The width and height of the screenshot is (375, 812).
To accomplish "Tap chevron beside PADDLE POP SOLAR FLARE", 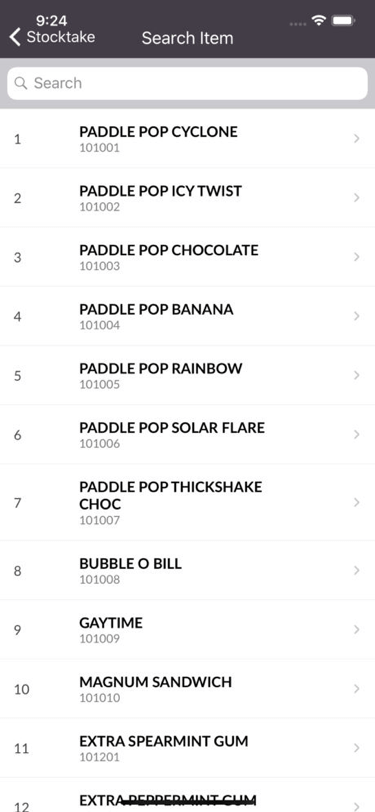I will [356, 434].
